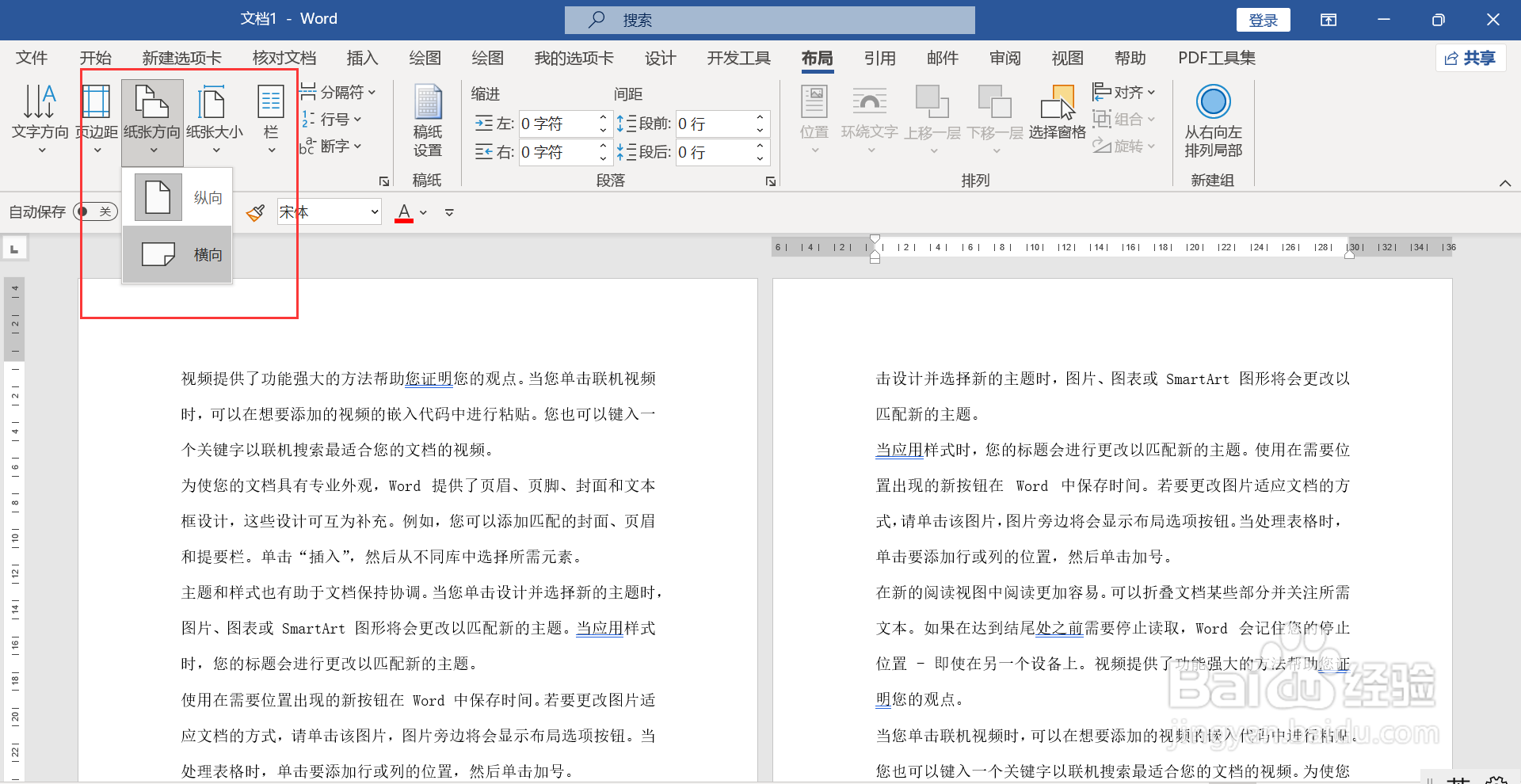Click the tab stop selector corner
The width and height of the screenshot is (1521, 784).
click(x=14, y=249)
